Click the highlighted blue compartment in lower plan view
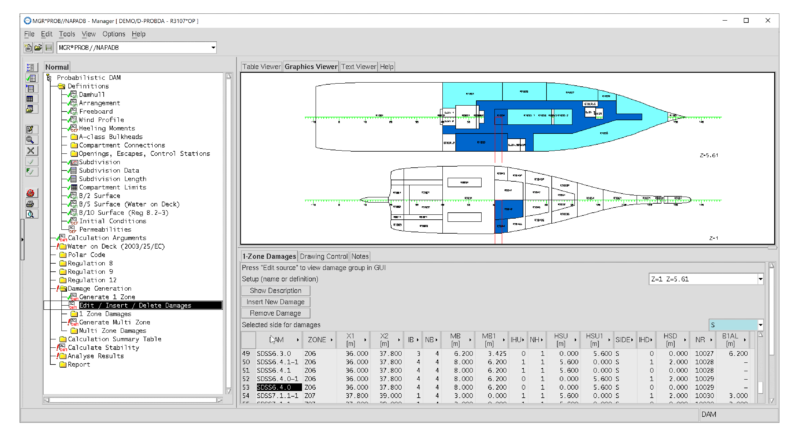800x442 pixels. tap(508, 210)
